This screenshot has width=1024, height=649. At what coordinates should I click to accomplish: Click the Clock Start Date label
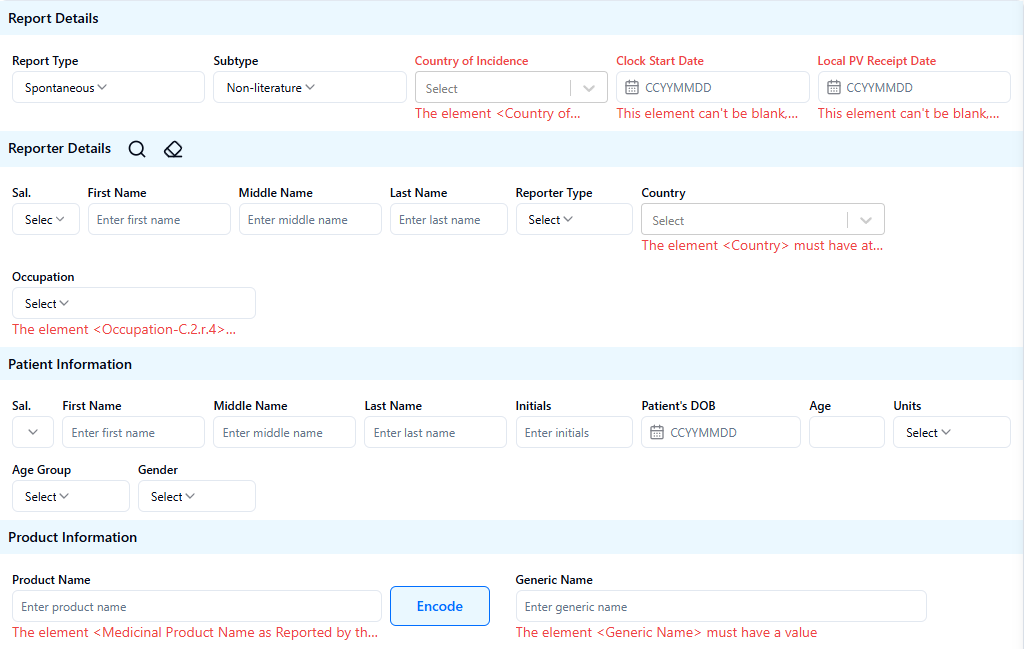point(660,61)
